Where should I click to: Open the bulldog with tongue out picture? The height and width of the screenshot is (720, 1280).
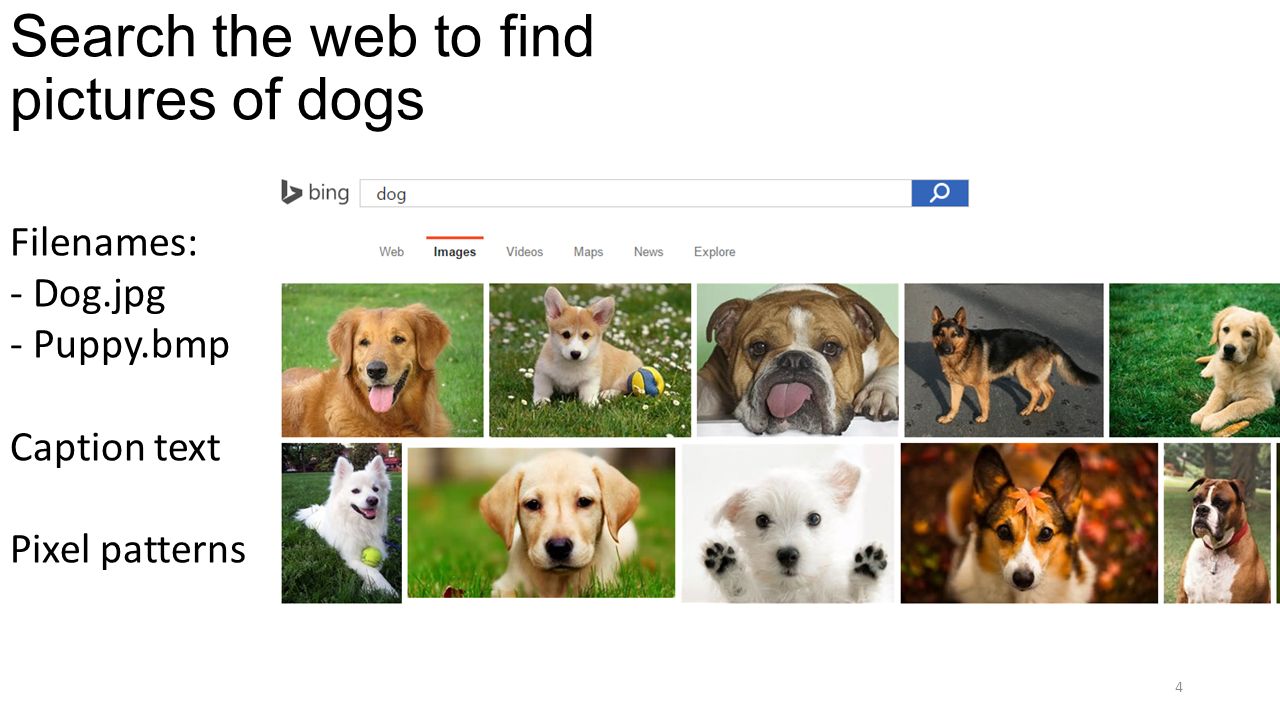798,360
